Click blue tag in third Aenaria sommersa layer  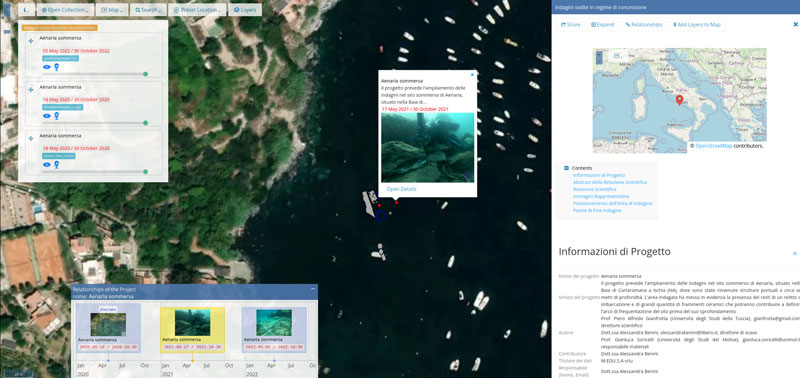[x=59, y=156]
